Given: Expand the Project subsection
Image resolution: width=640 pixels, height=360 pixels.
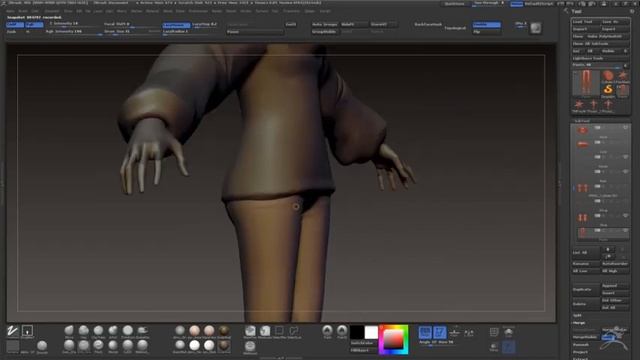Looking at the screenshot, I should click(x=580, y=352).
